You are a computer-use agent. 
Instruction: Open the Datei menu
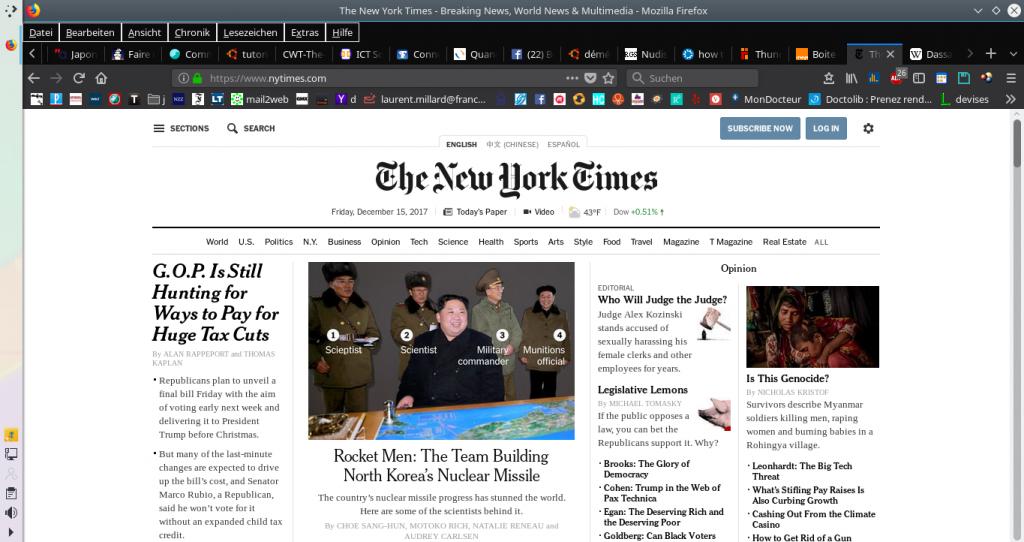(40, 33)
